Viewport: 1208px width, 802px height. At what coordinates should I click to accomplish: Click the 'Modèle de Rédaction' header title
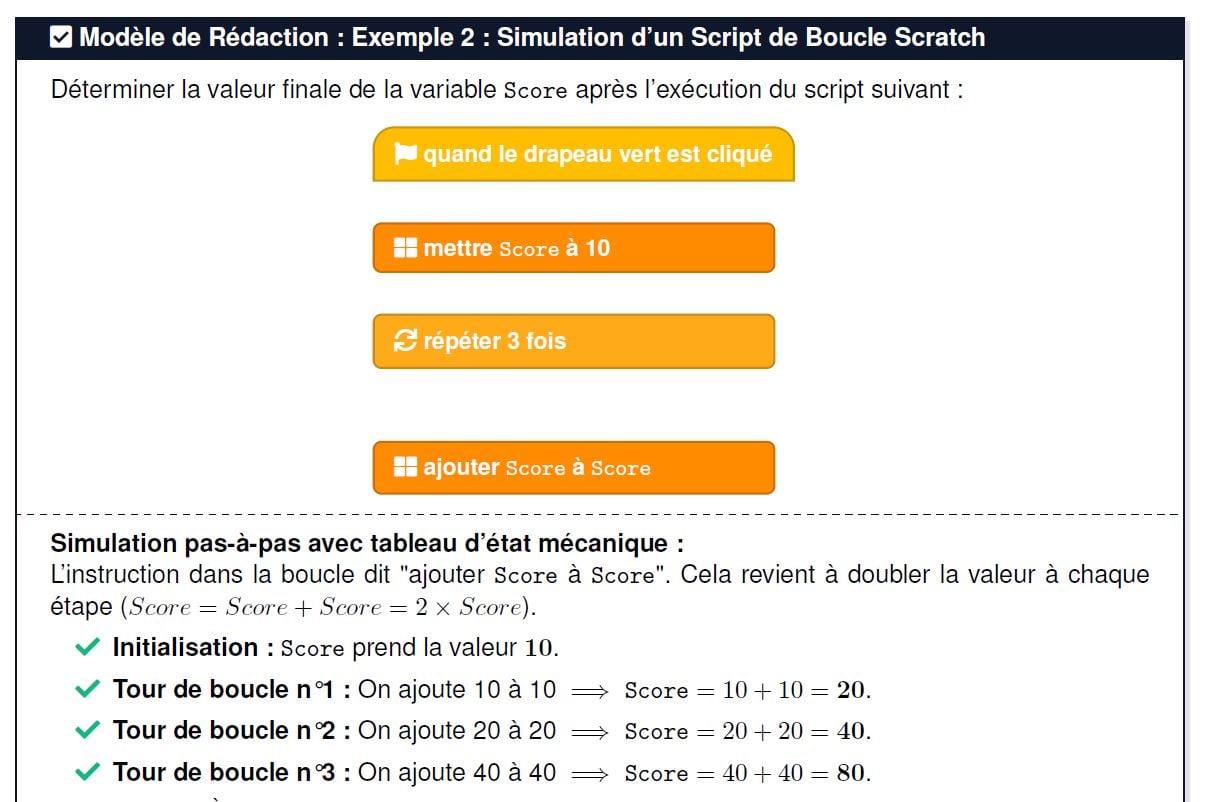(532, 38)
